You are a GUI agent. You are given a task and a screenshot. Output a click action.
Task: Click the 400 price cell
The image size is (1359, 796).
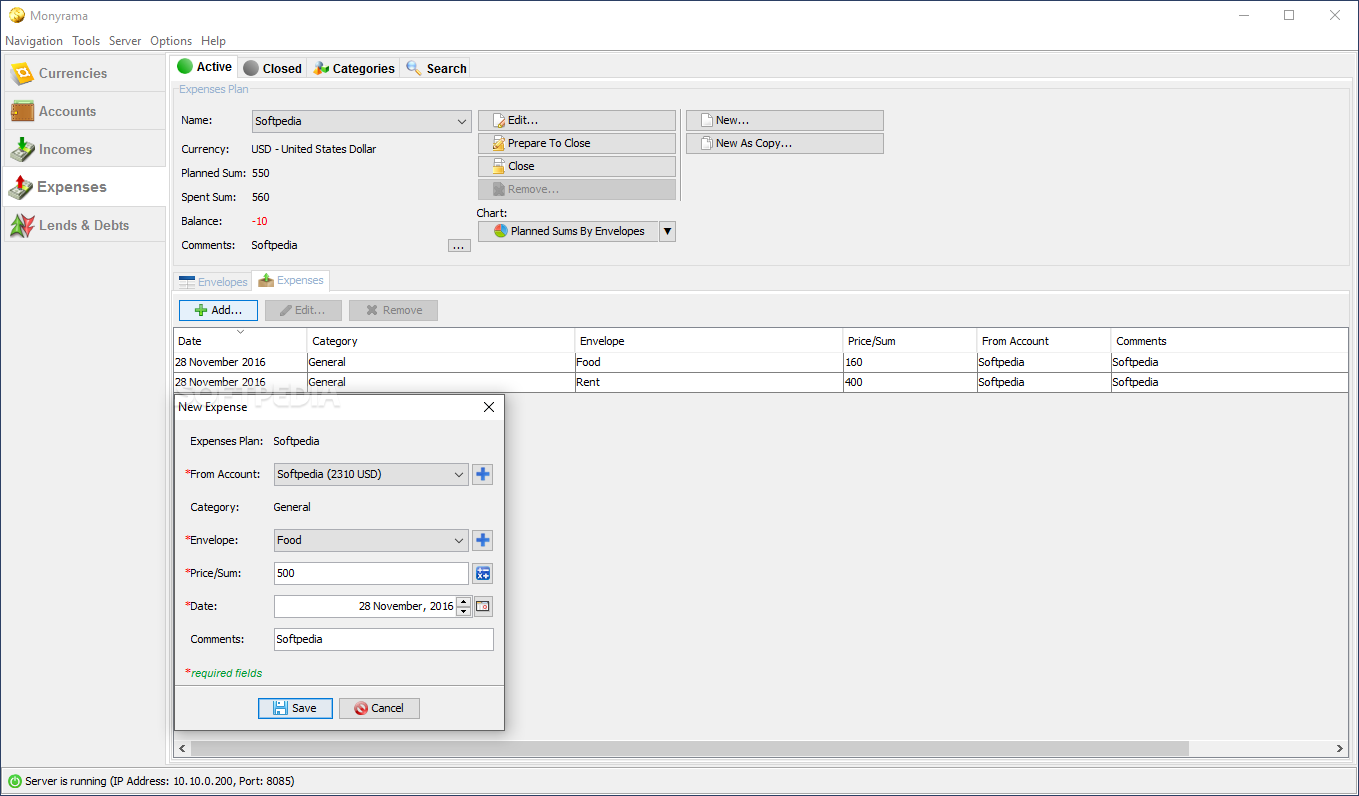pyautogui.click(x=910, y=382)
